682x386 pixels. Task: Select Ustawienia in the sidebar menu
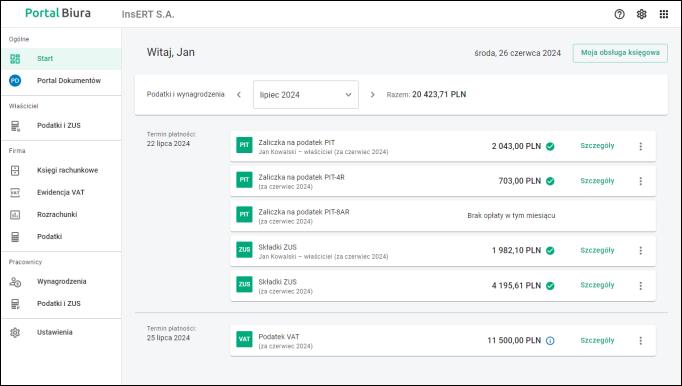pyautogui.click(x=61, y=332)
